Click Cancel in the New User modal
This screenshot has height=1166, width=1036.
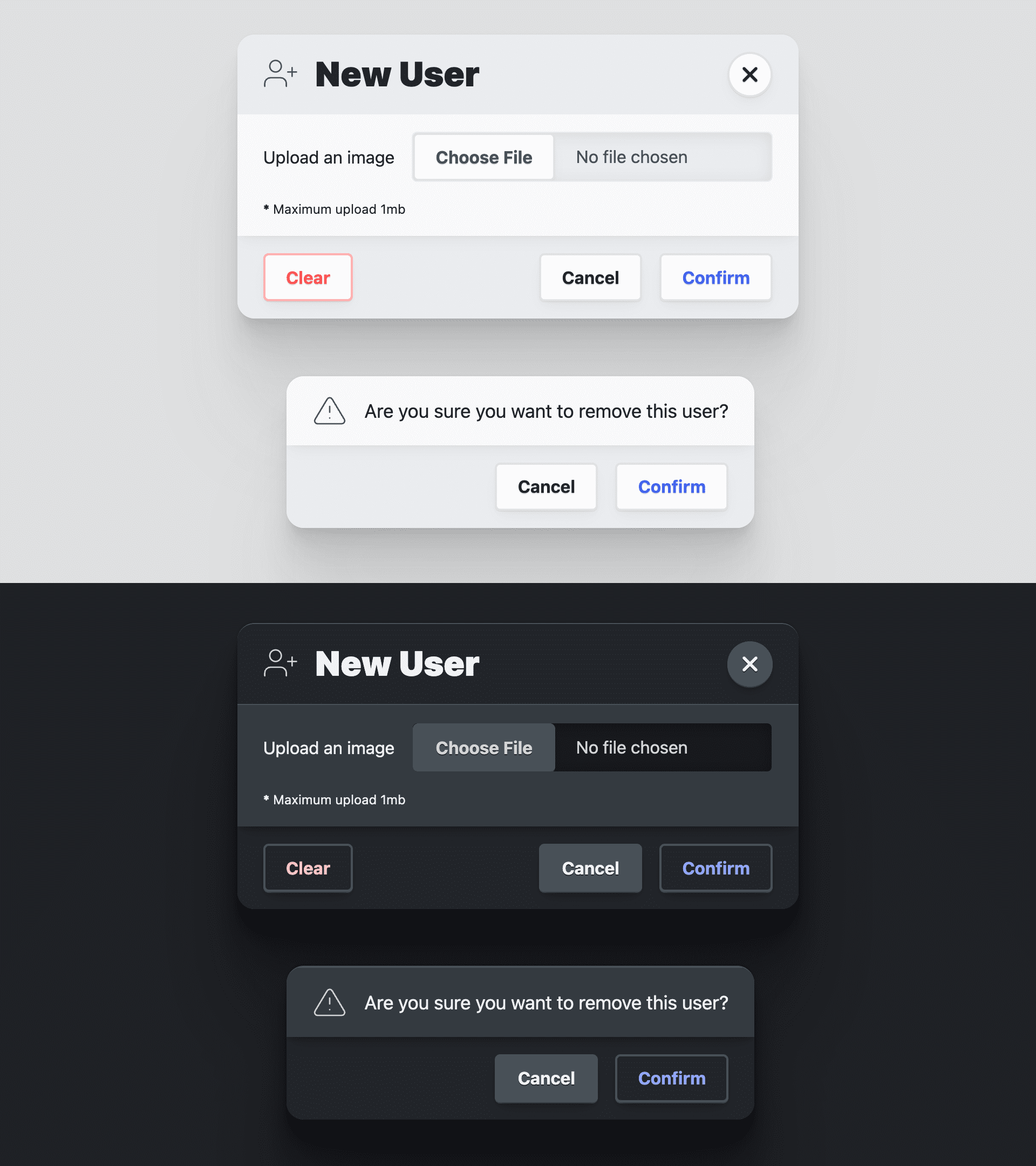591,277
